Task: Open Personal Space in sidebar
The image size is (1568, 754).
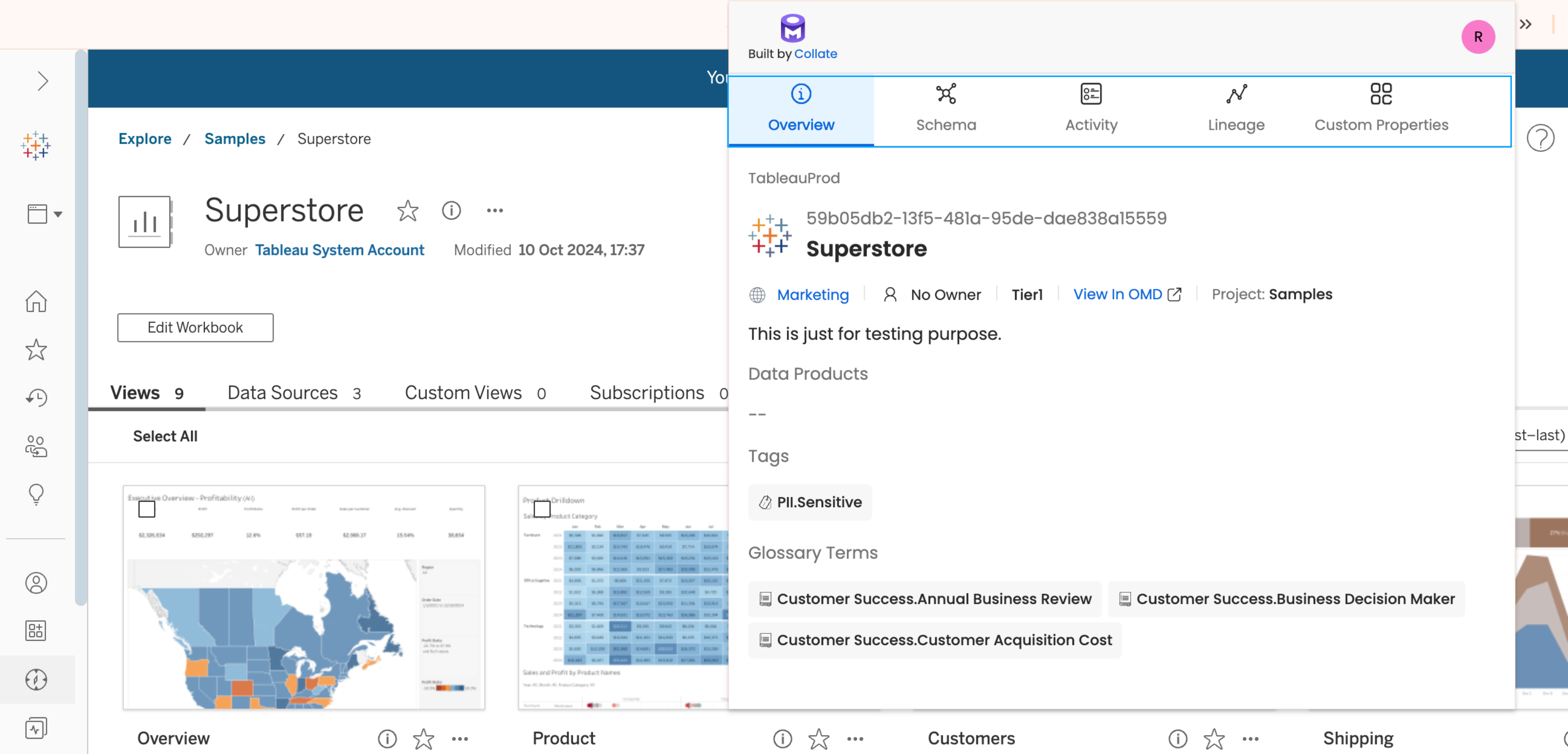Action: click(36, 583)
